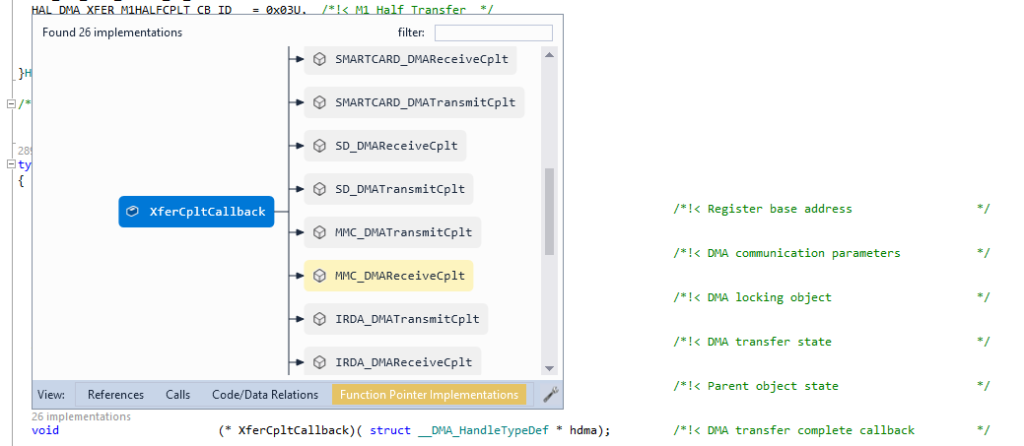Click the XferCpltCallback root node icon
This screenshot has height=446, width=1024.
pyautogui.click(x=132, y=212)
